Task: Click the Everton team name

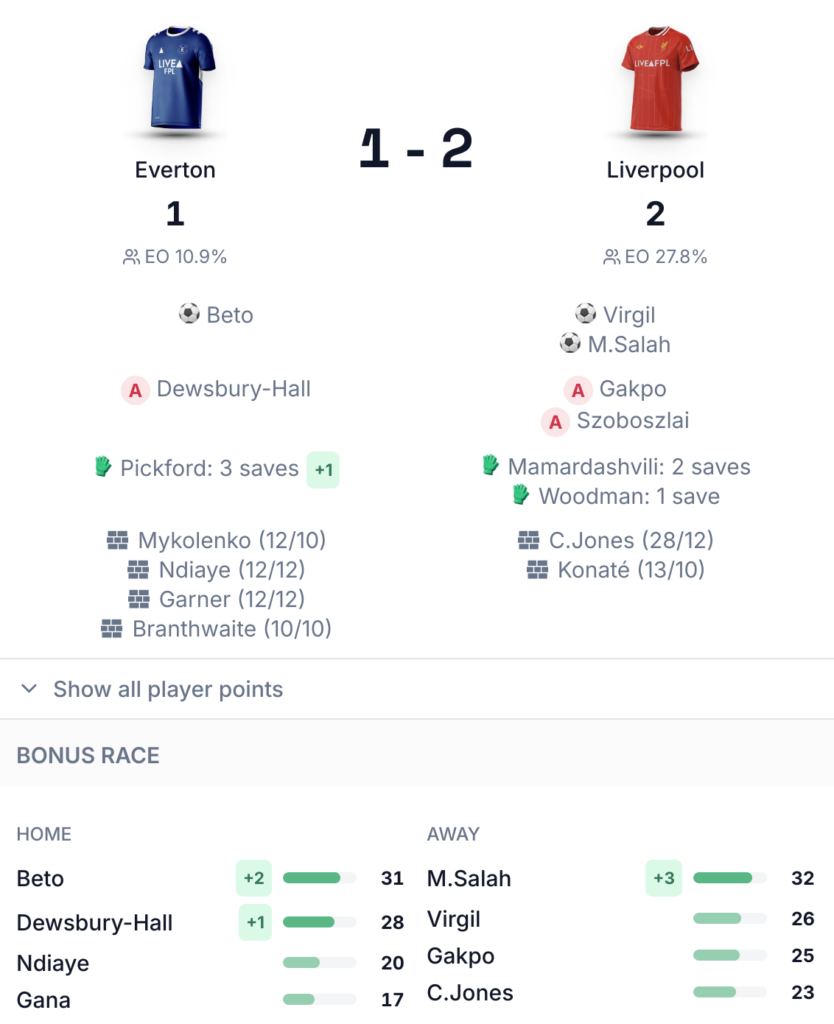Action: pos(175,170)
